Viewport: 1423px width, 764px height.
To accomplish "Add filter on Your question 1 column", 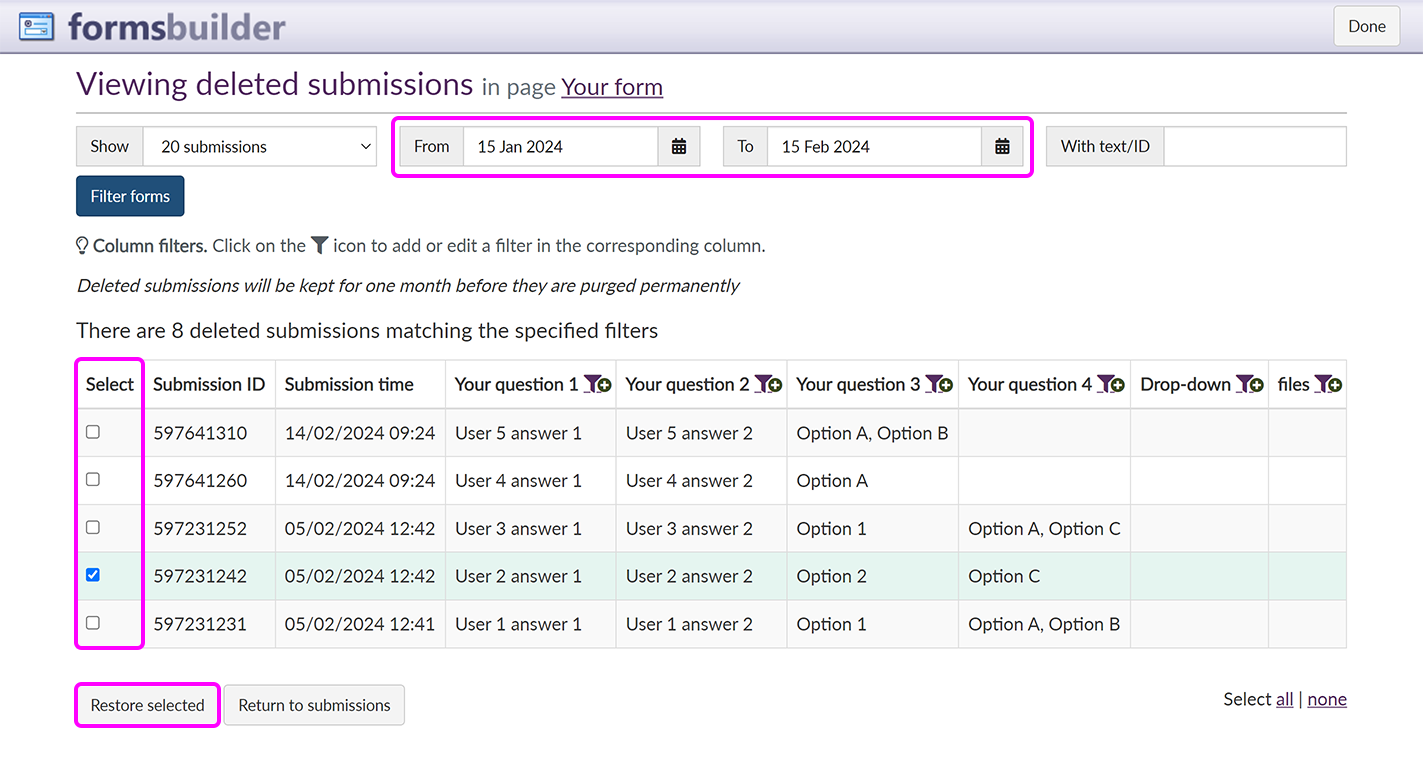I will [597, 384].
